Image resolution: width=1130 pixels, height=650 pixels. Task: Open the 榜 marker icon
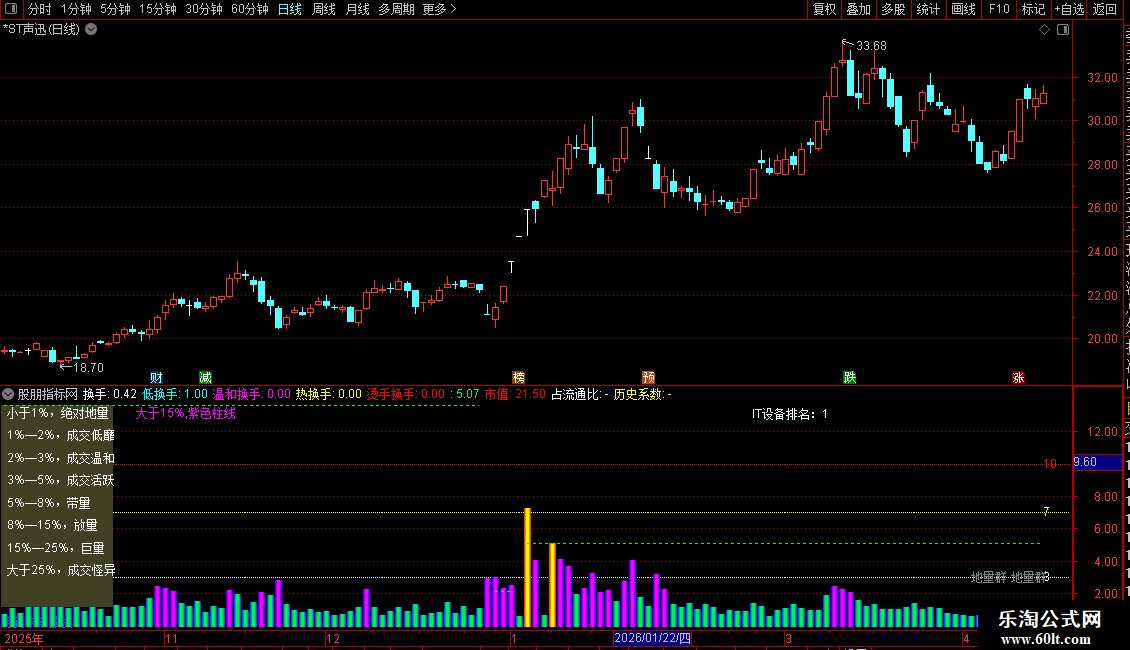(518, 378)
